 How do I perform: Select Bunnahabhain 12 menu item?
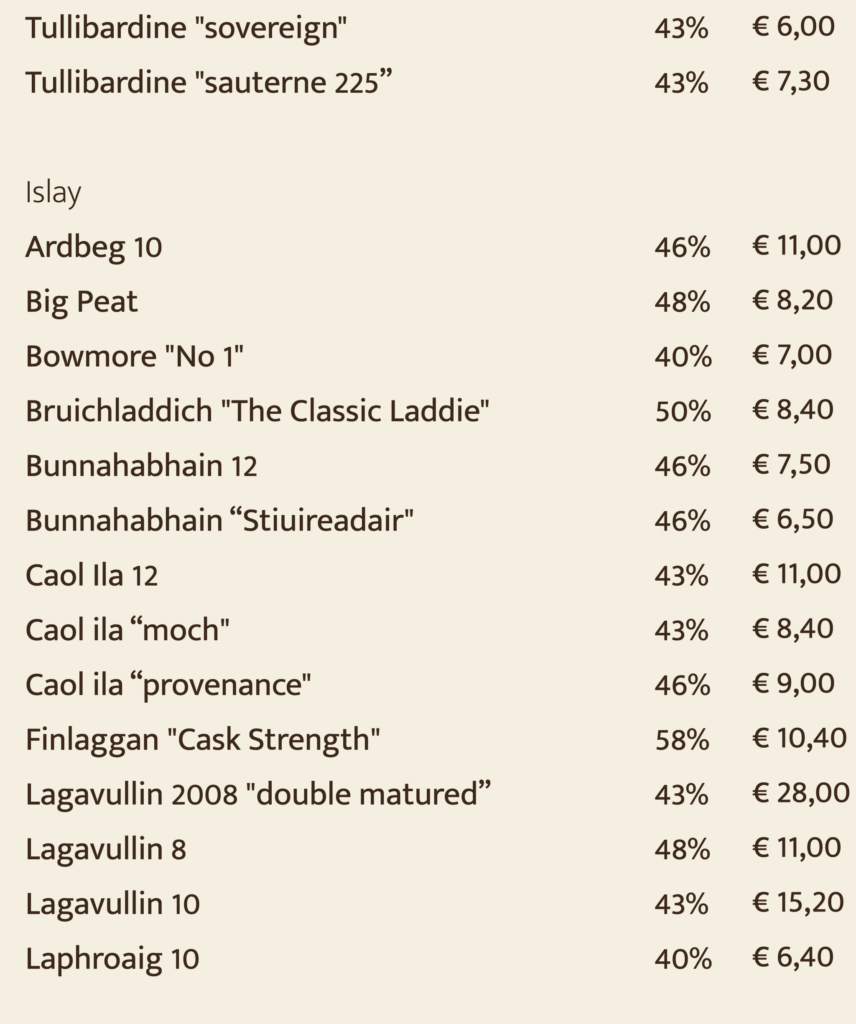[141, 466]
